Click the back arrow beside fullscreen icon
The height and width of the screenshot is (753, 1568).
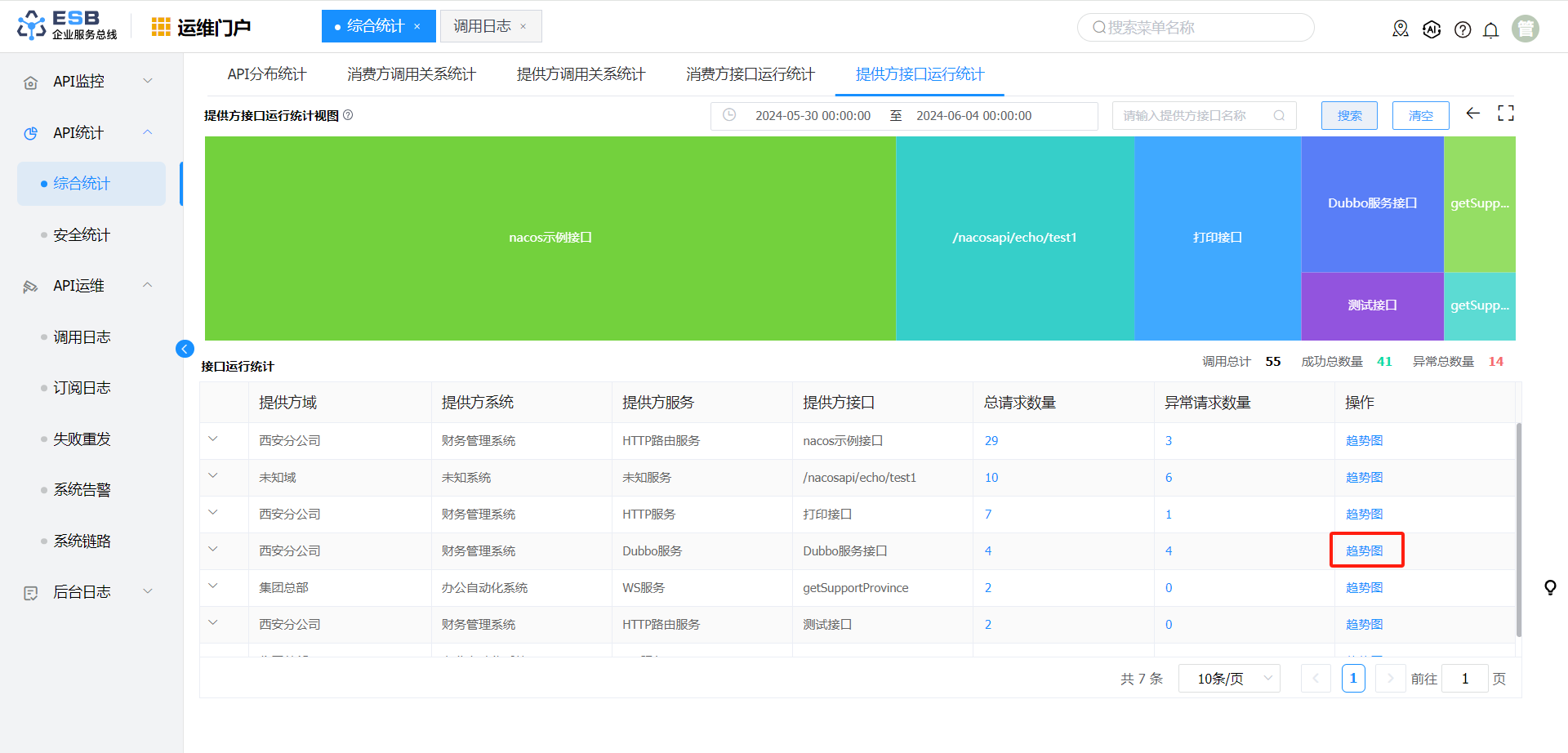coord(1472,114)
